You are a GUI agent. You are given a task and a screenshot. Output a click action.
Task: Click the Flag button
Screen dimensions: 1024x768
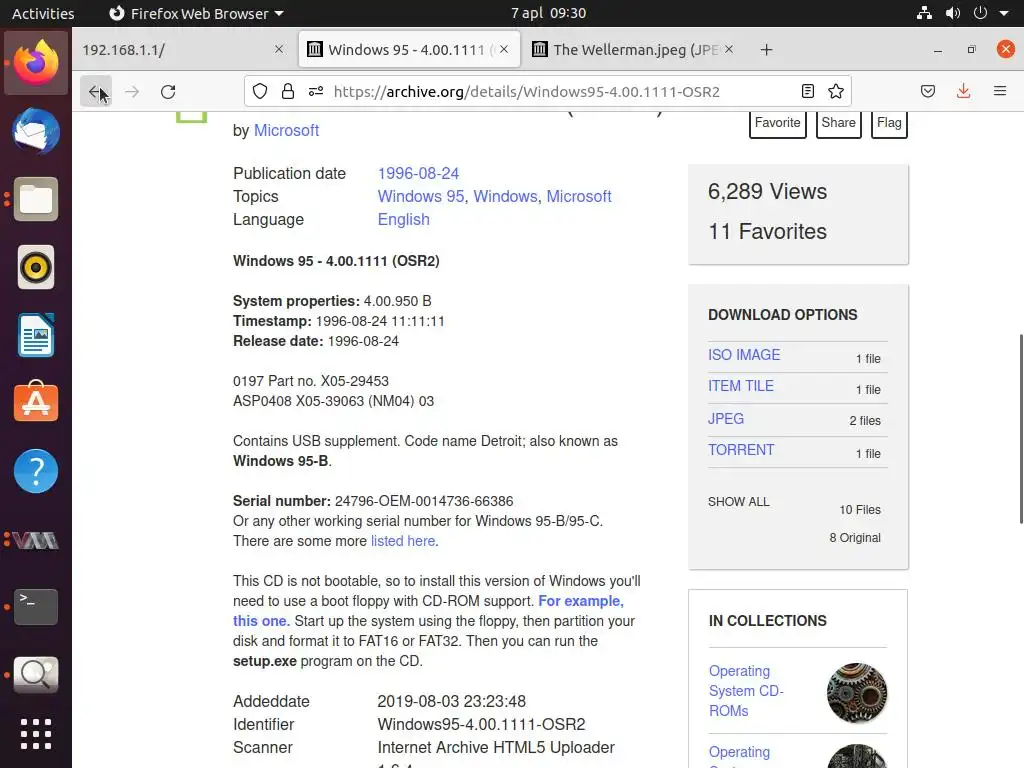pyautogui.click(x=889, y=123)
